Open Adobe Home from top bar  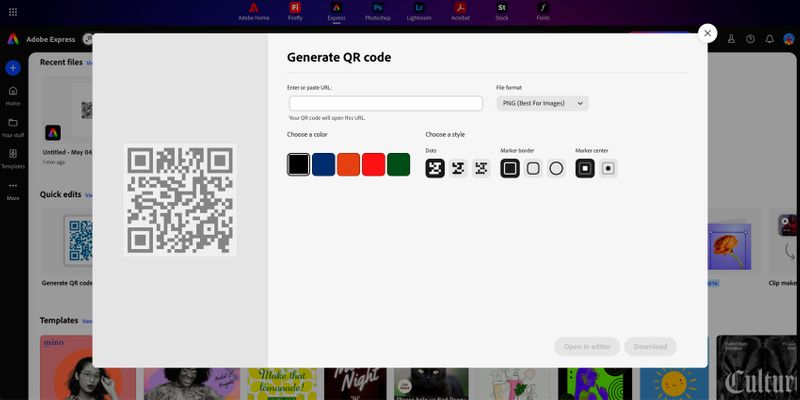tap(254, 12)
